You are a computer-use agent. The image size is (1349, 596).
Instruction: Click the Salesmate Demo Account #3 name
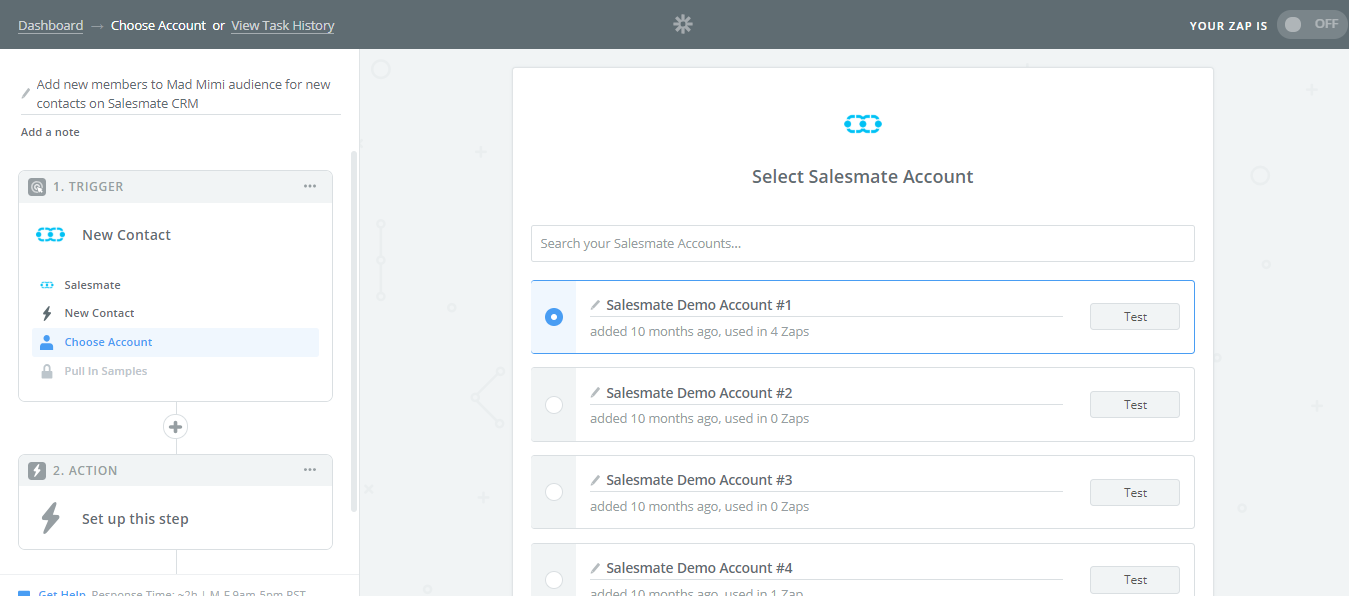click(x=699, y=480)
